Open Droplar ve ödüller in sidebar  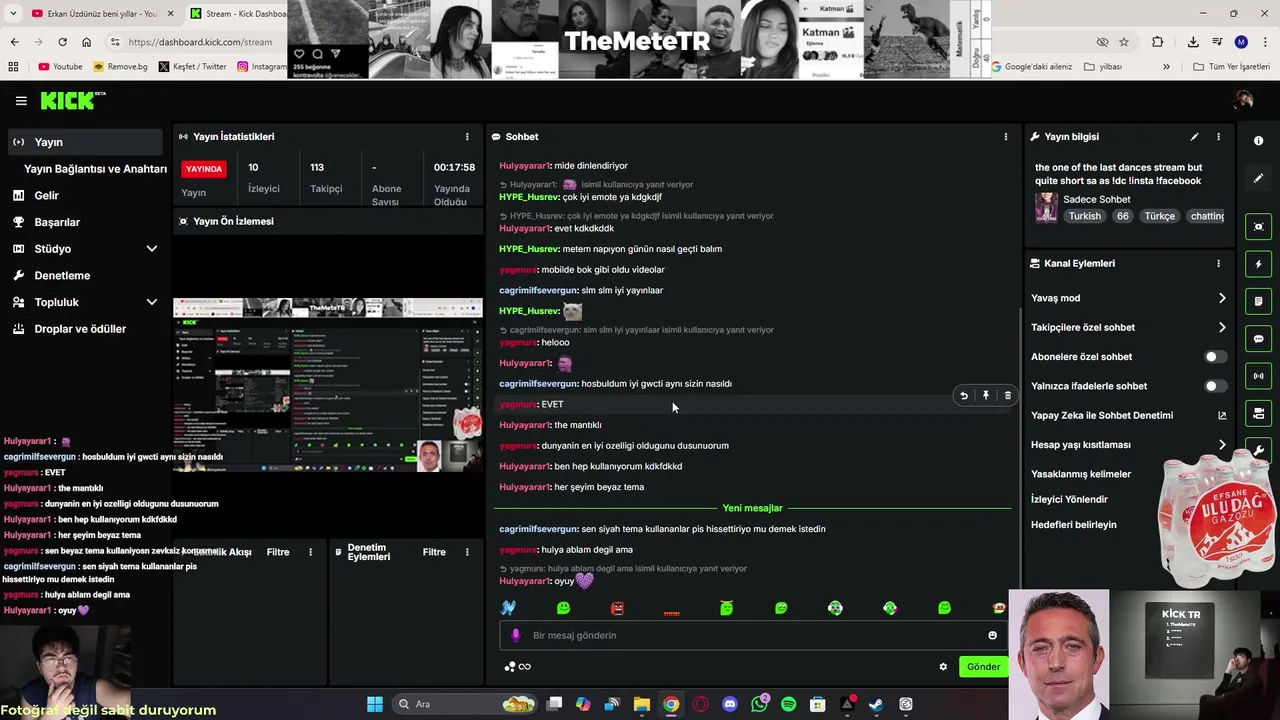(80, 329)
